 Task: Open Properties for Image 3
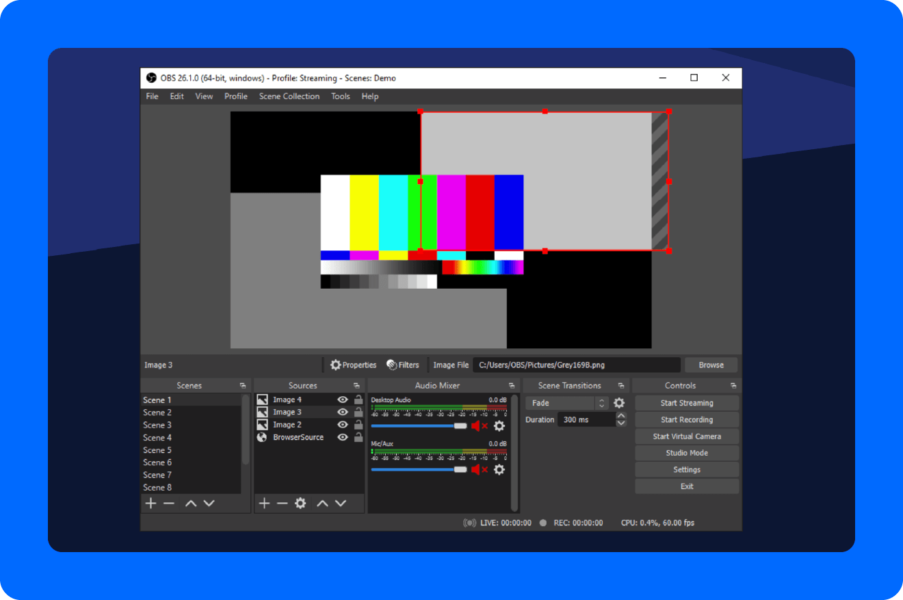pyautogui.click(x=352, y=364)
